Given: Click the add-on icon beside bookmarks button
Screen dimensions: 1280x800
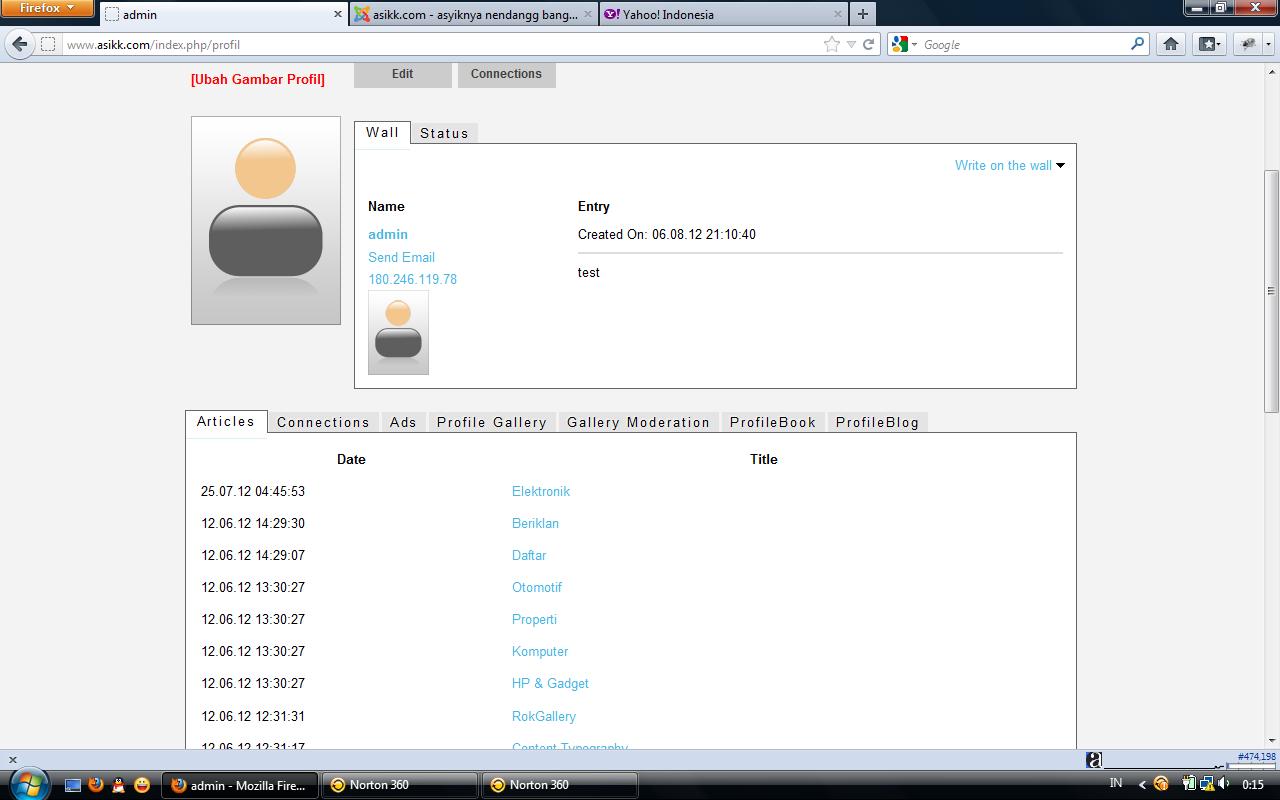Looking at the screenshot, I should point(1247,44).
